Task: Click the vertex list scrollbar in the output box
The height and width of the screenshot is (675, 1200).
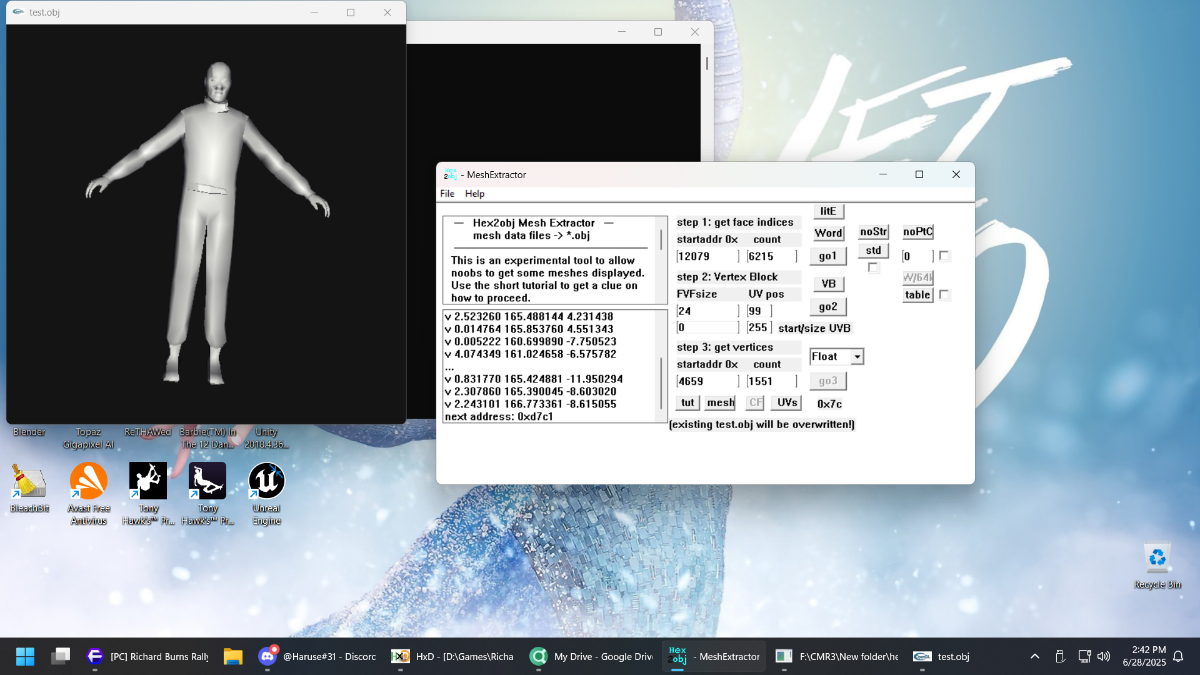Action: (x=661, y=365)
